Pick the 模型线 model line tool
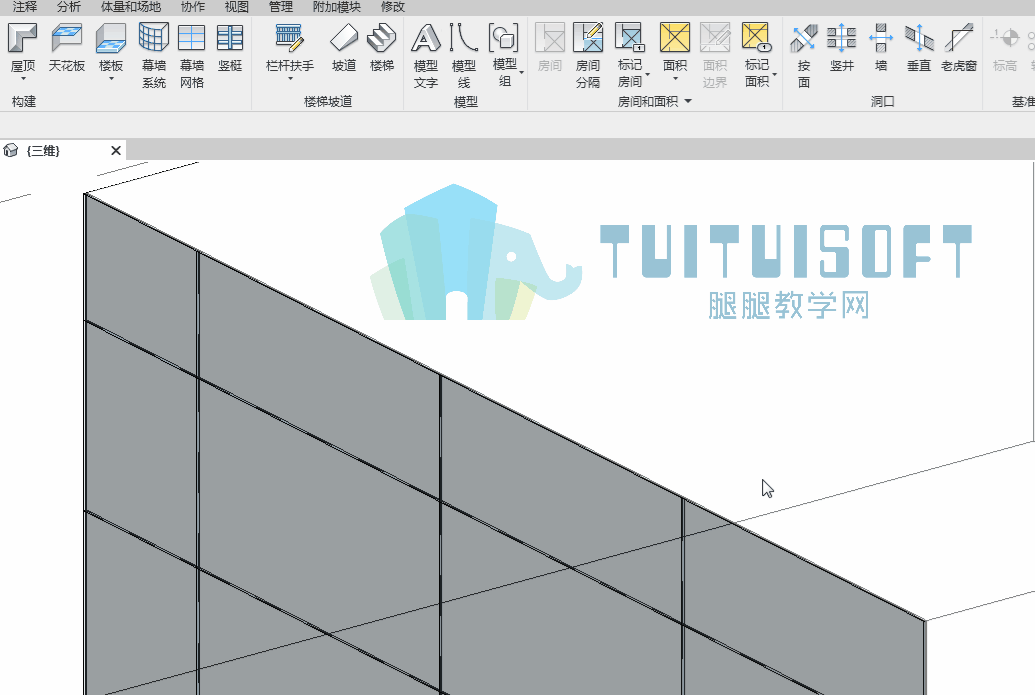Screen dimensions: 1035x695 click(x=464, y=55)
